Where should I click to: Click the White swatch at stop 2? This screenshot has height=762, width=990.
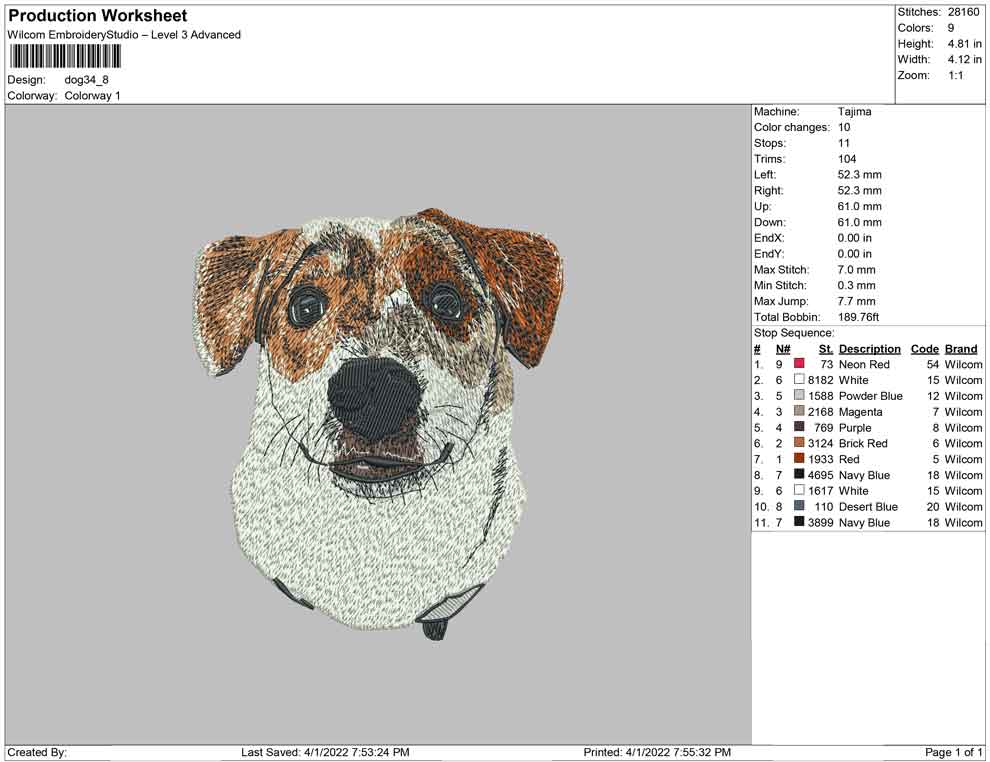click(x=799, y=380)
